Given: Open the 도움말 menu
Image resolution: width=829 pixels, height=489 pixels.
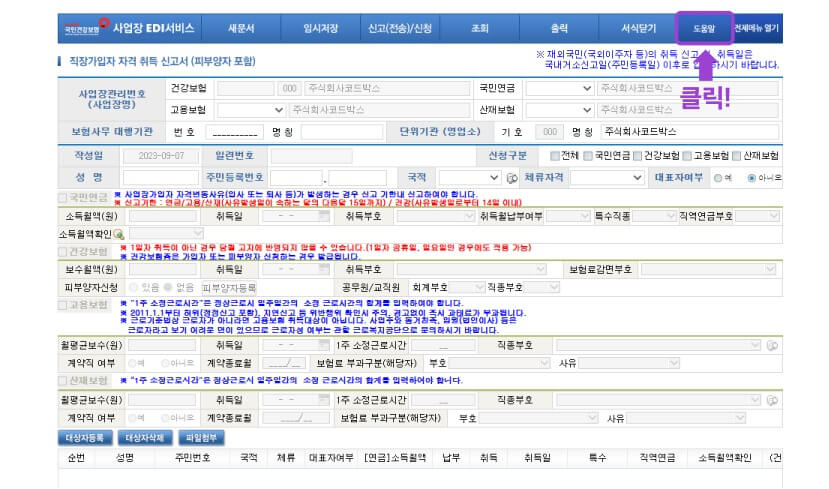Looking at the screenshot, I should (x=704, y=28).
